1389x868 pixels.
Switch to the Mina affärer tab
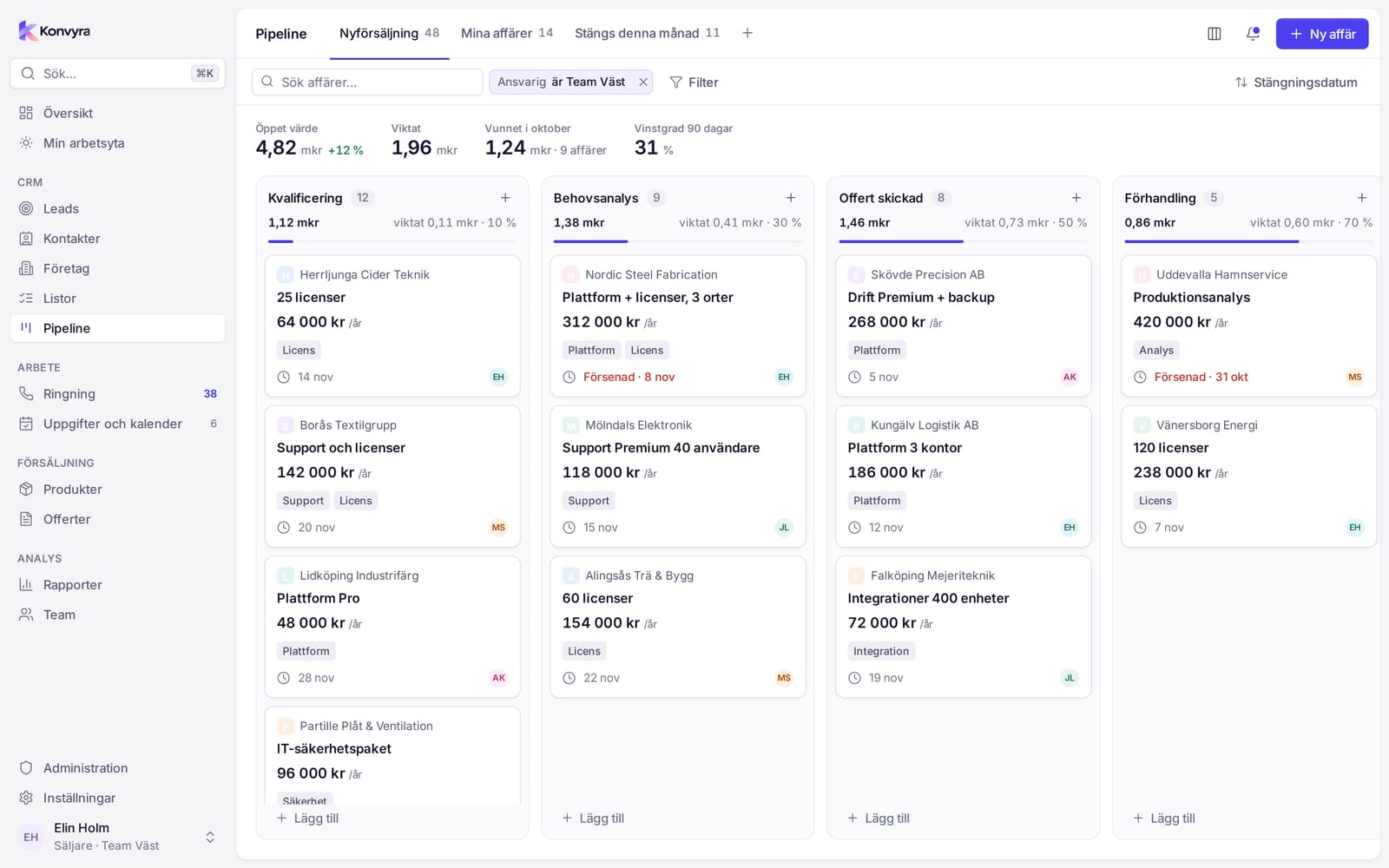(507, 33)
